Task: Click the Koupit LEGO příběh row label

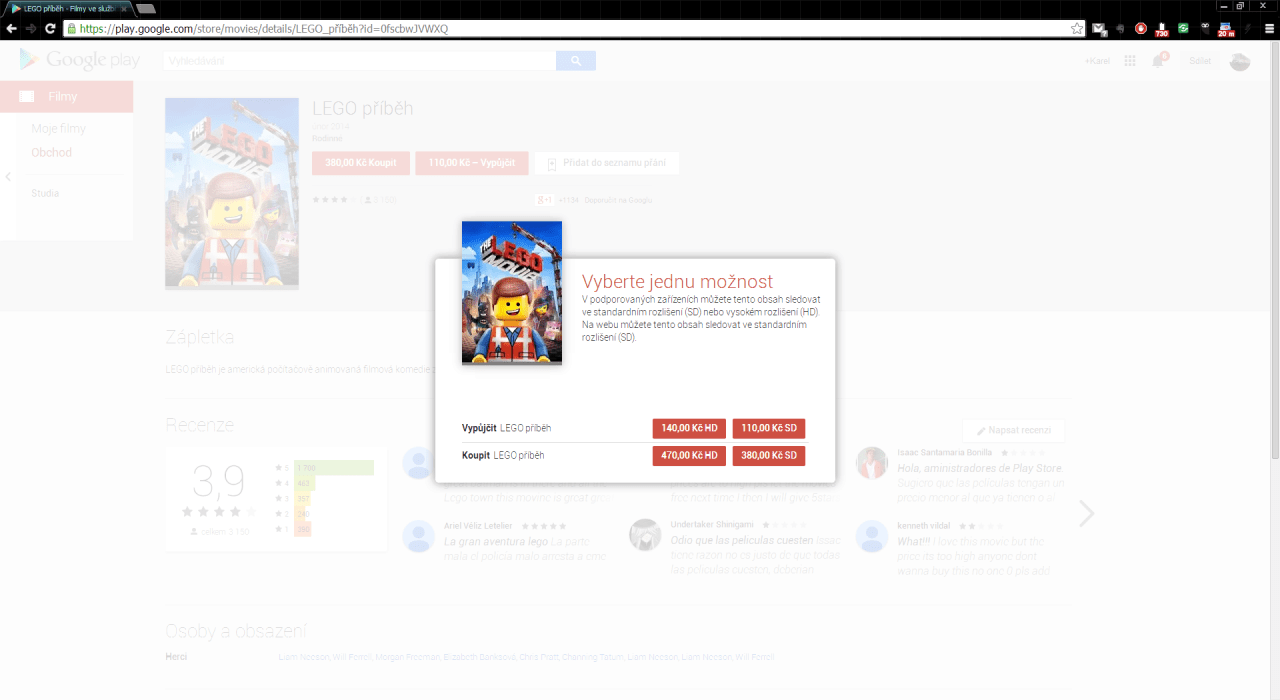Action: [503, 455]
